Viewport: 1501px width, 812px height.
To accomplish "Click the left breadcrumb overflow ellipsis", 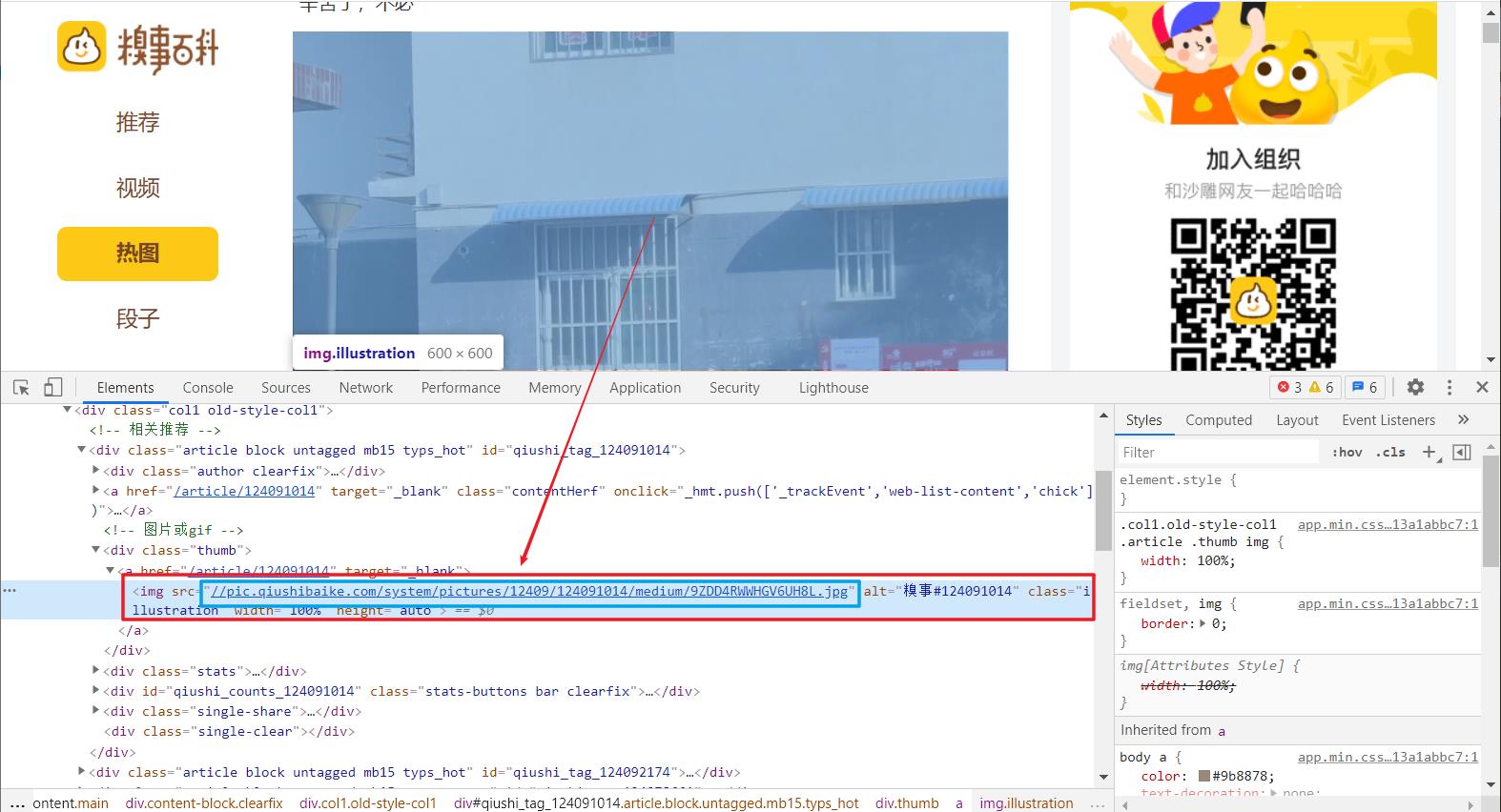I will click(16, 803).
